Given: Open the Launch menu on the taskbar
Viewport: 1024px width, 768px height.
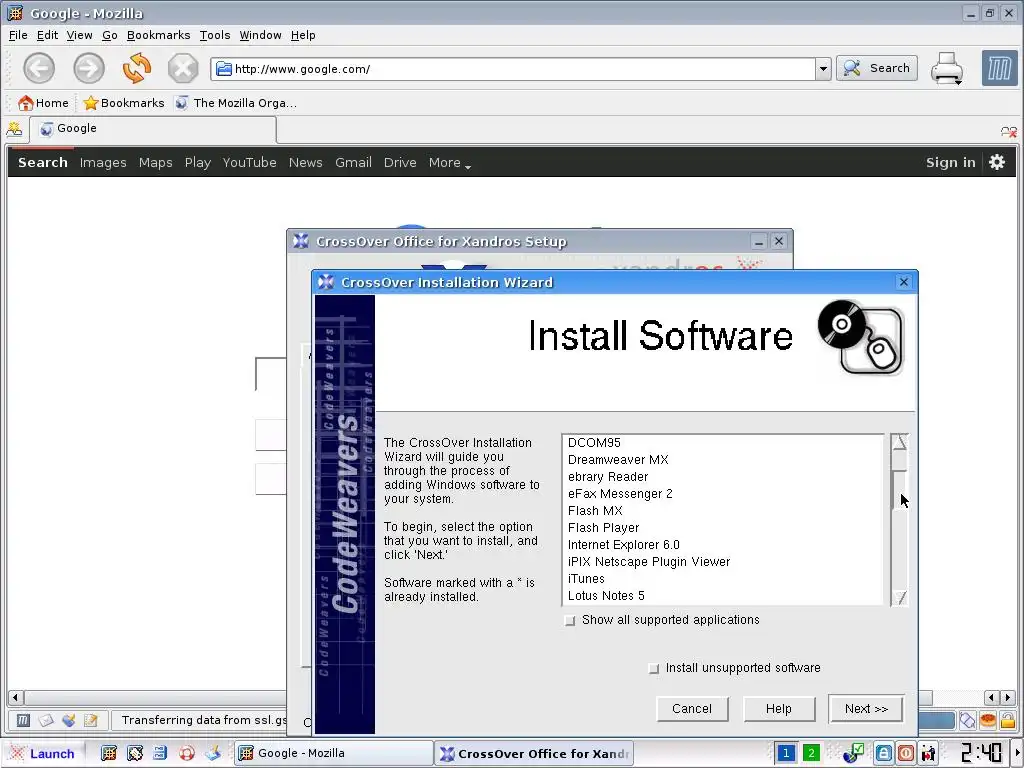Looking at the screenshot, I should click(43, 754).
